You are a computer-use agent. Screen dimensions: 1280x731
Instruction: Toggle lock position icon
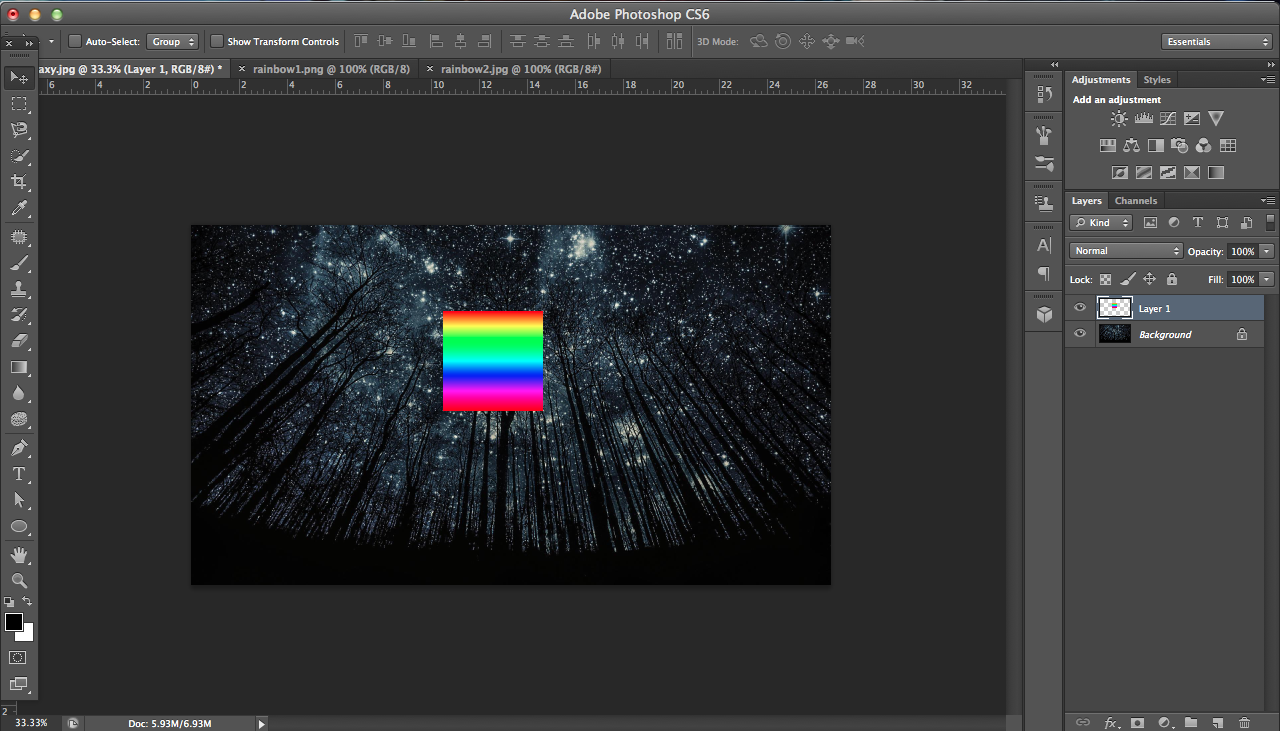(1150, 280)
